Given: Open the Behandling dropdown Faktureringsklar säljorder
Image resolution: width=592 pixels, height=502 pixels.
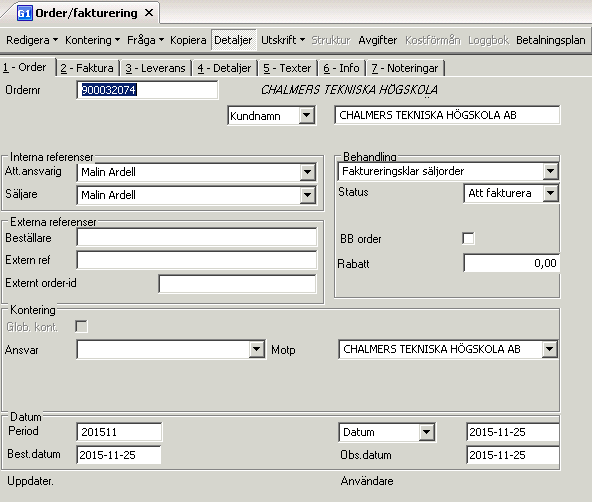Looking at the screenshot, I should click(550, 171).
